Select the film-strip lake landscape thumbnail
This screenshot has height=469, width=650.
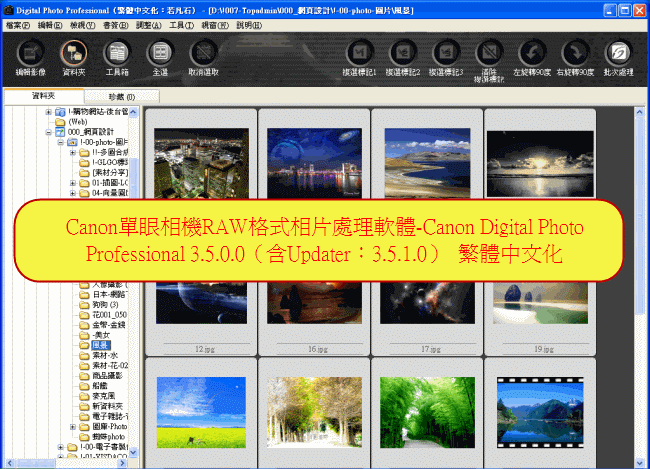point(539,410)
